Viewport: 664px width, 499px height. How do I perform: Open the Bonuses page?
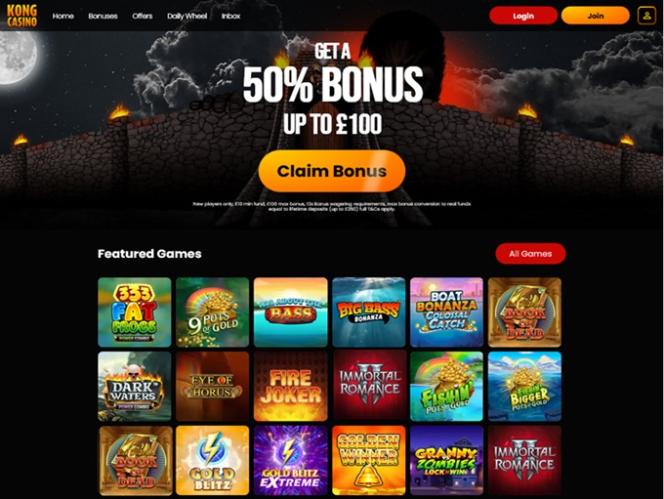click(x=103, y=16)
